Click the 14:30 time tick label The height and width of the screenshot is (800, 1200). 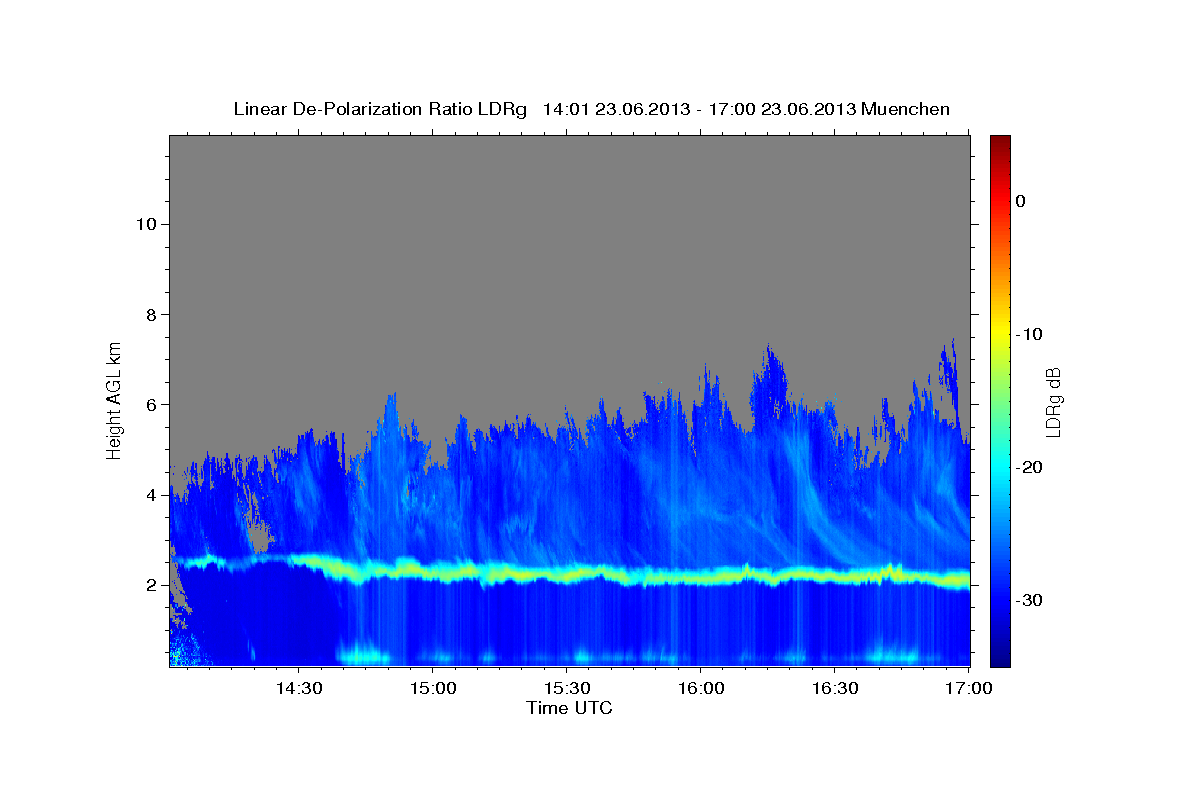pos(298,689)
